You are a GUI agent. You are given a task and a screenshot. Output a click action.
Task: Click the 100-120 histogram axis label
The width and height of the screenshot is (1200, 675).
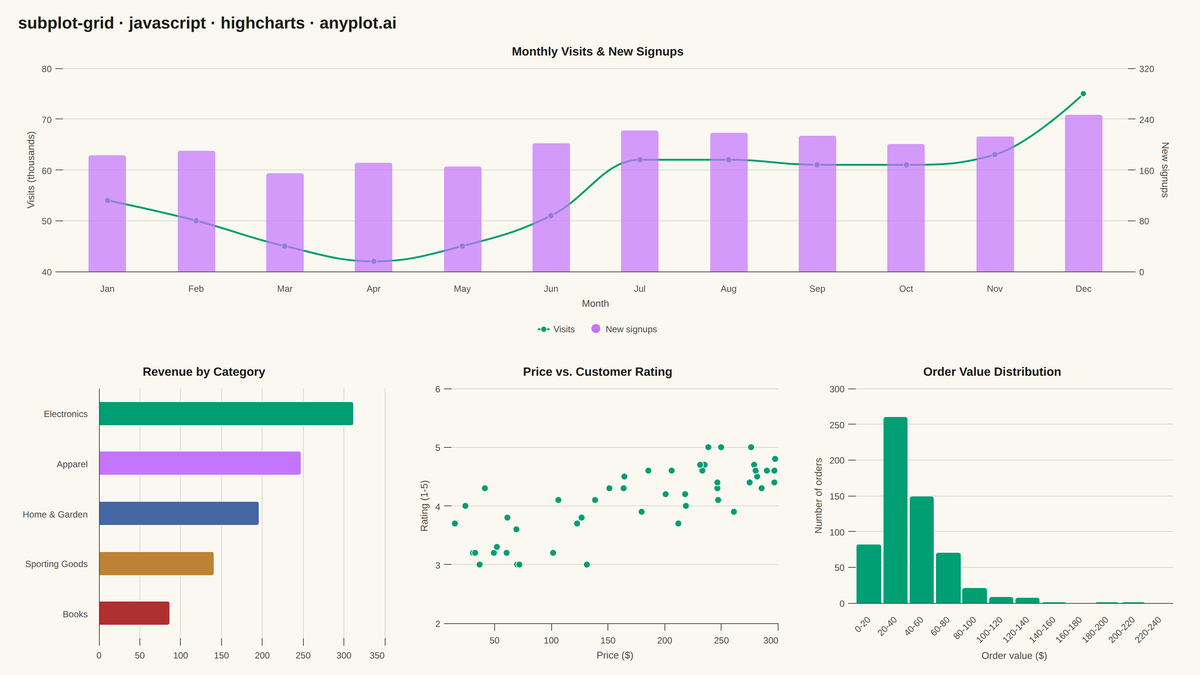coord(987,629)
